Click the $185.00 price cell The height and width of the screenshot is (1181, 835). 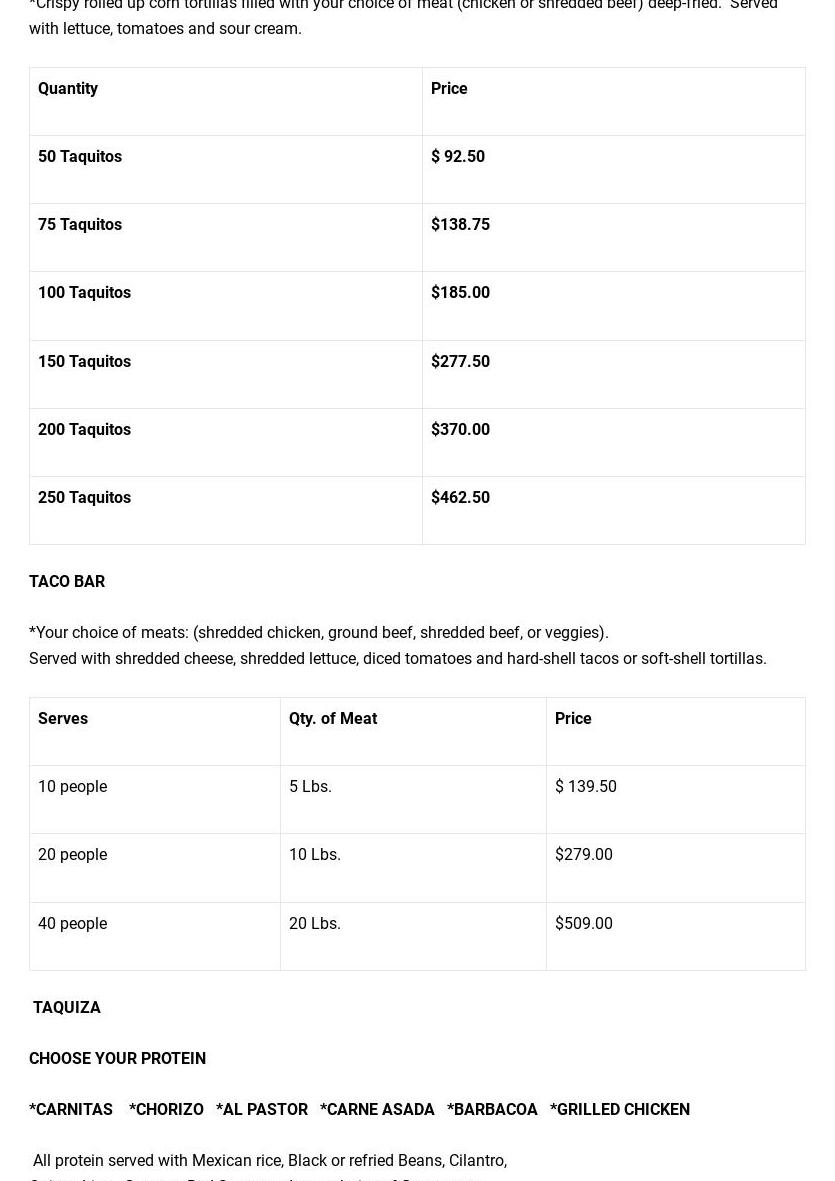[x=460, y=293]
